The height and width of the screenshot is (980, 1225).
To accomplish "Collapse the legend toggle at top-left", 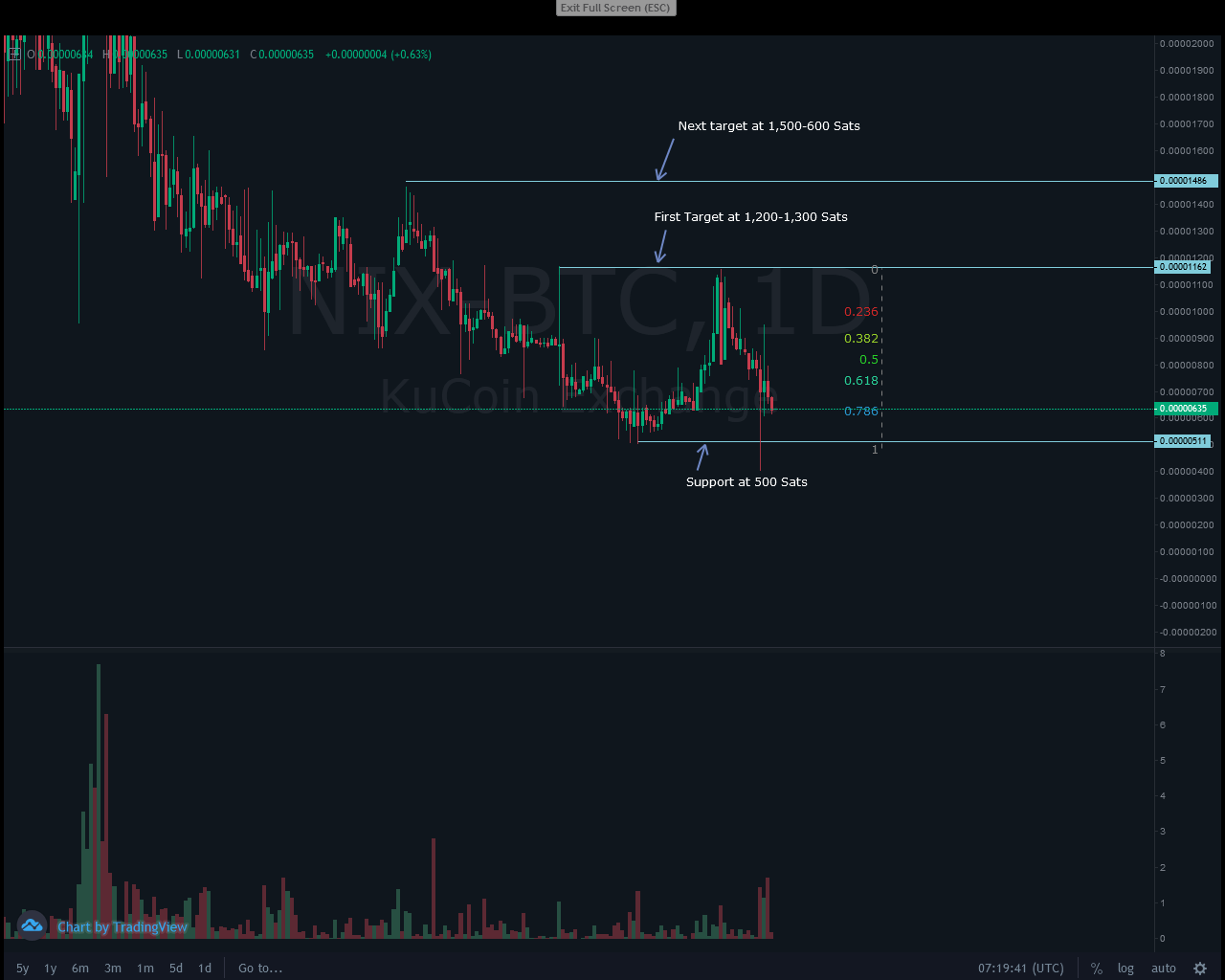I will [x=13, y=55].
